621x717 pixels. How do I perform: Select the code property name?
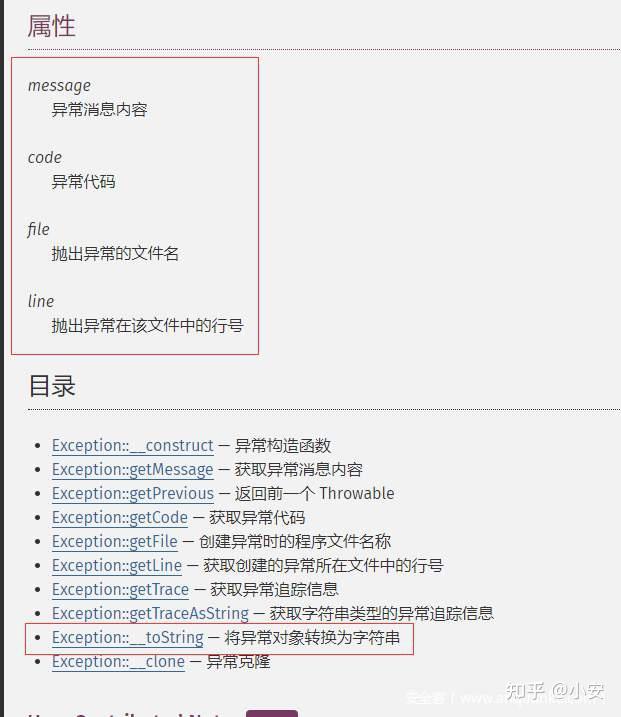tap(45, 157)
